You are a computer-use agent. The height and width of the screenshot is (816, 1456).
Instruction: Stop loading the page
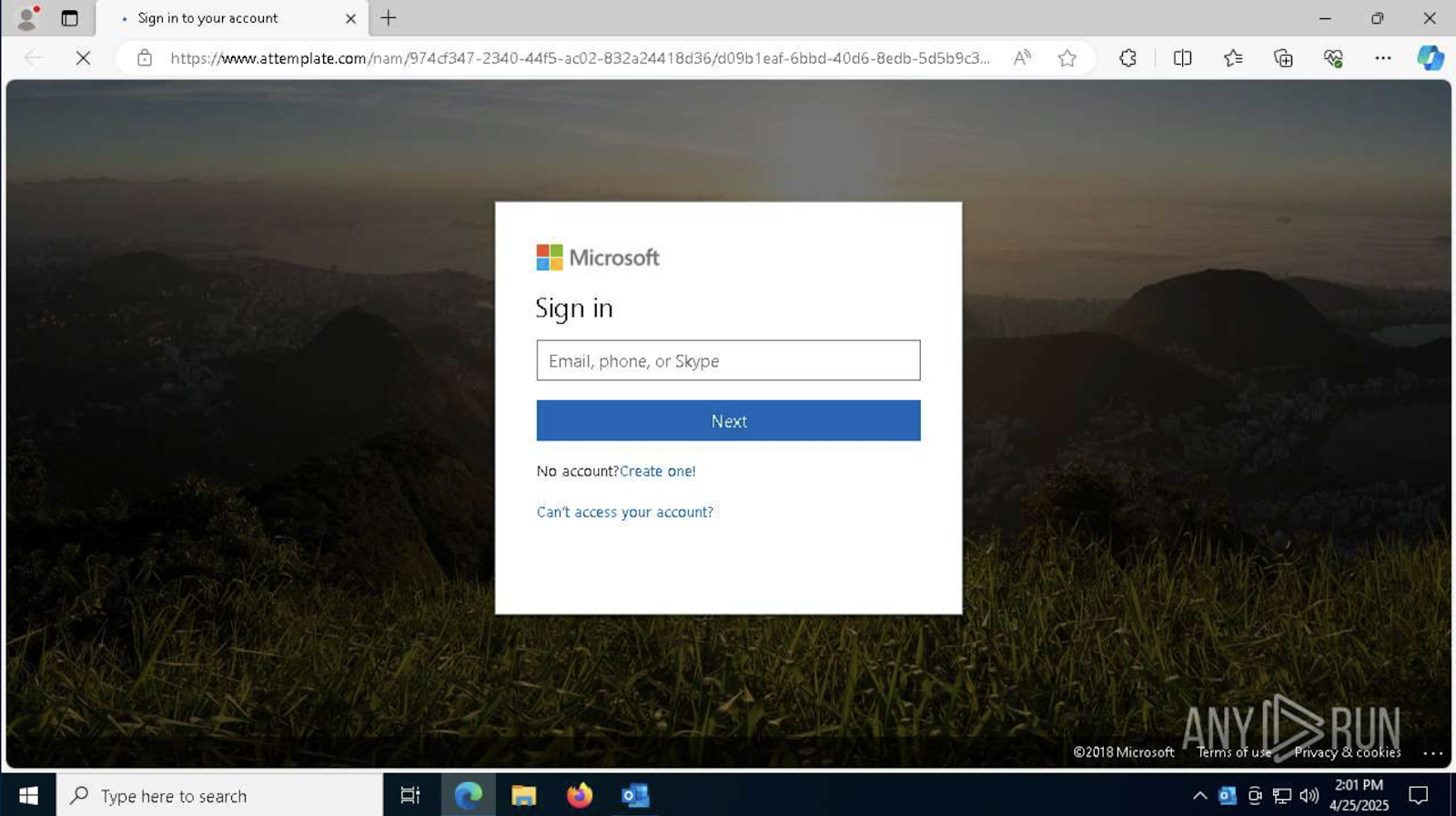pyautogui.click(x=83, y=58)
